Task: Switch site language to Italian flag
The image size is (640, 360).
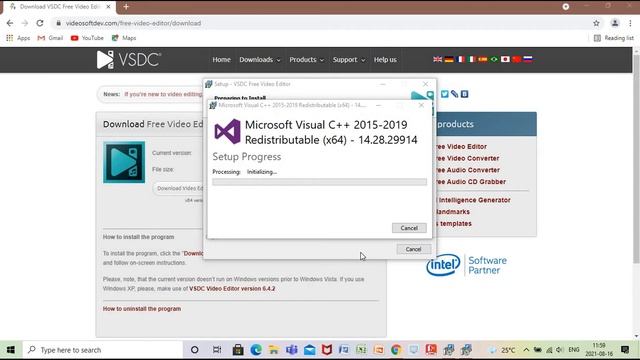Action: pos(471,59)
